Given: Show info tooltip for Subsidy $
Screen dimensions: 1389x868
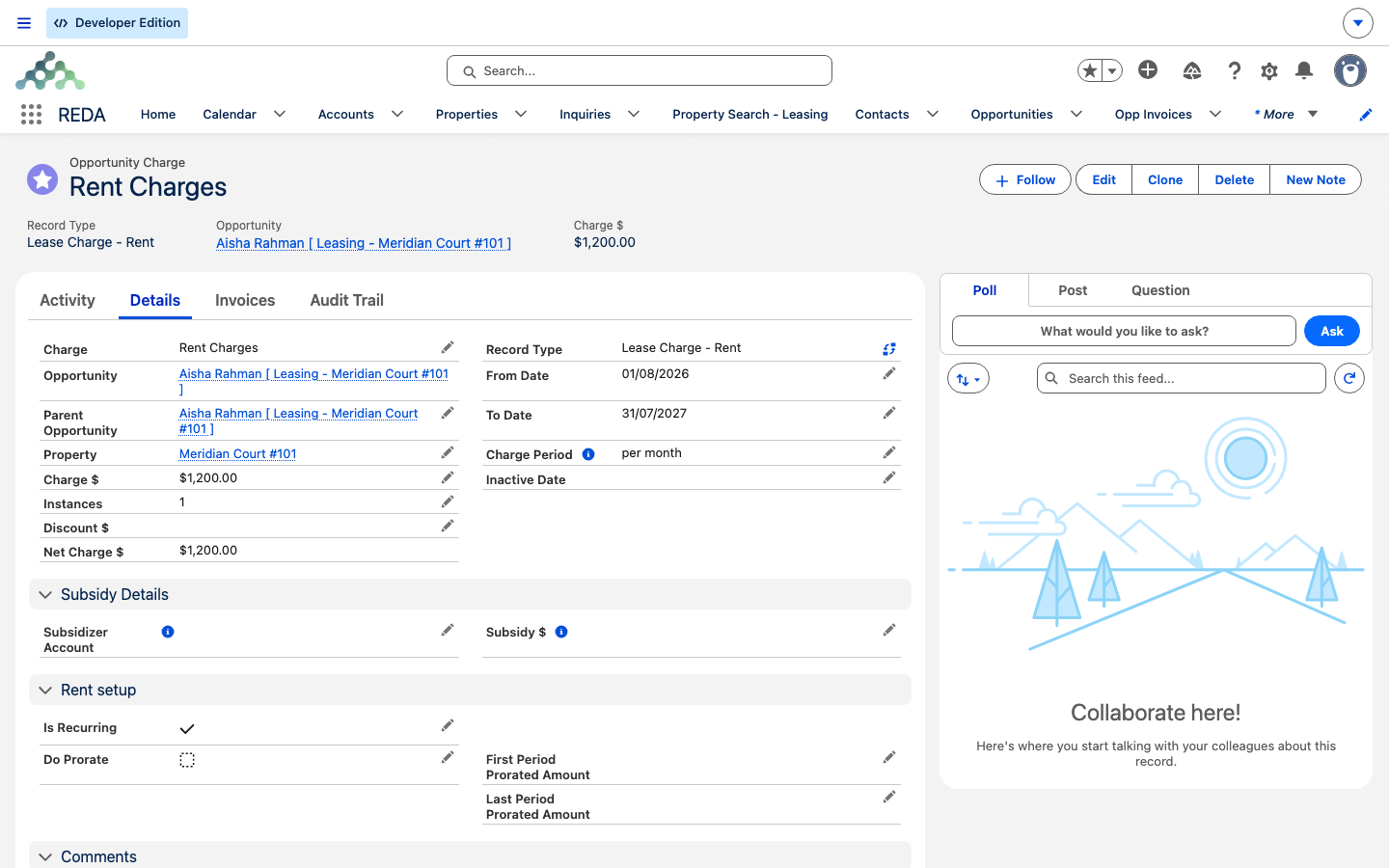Looking at the screenshot, I should click(561, 632).
